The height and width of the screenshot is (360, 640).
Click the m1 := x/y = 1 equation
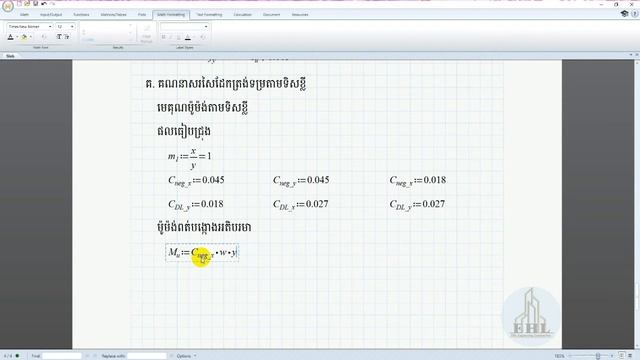[189, 159]
